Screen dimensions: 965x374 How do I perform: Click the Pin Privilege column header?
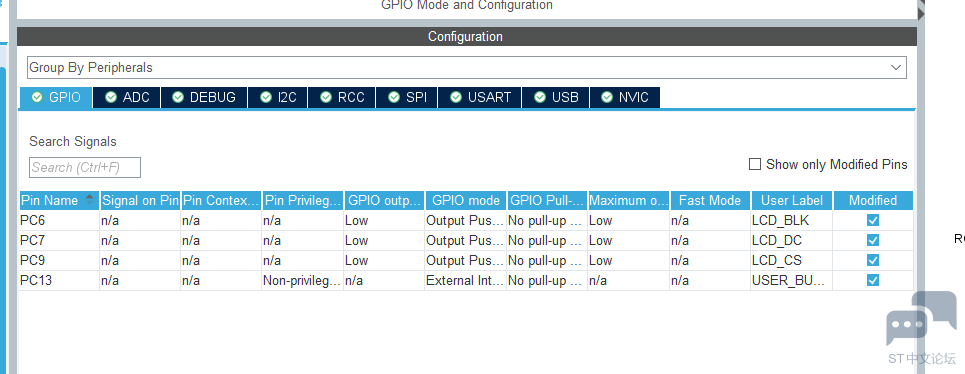pyautogui.click(x=303, y=201)
